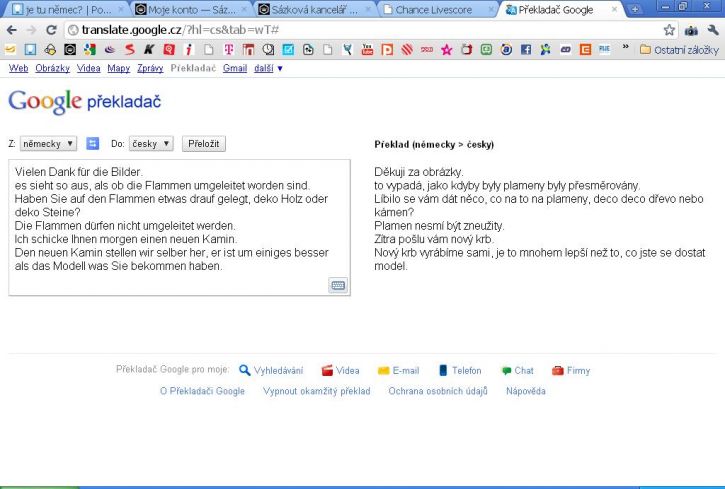Open the target language dropdown česky
This screenshot has width=725, height=489.
[x=151, y=144]
